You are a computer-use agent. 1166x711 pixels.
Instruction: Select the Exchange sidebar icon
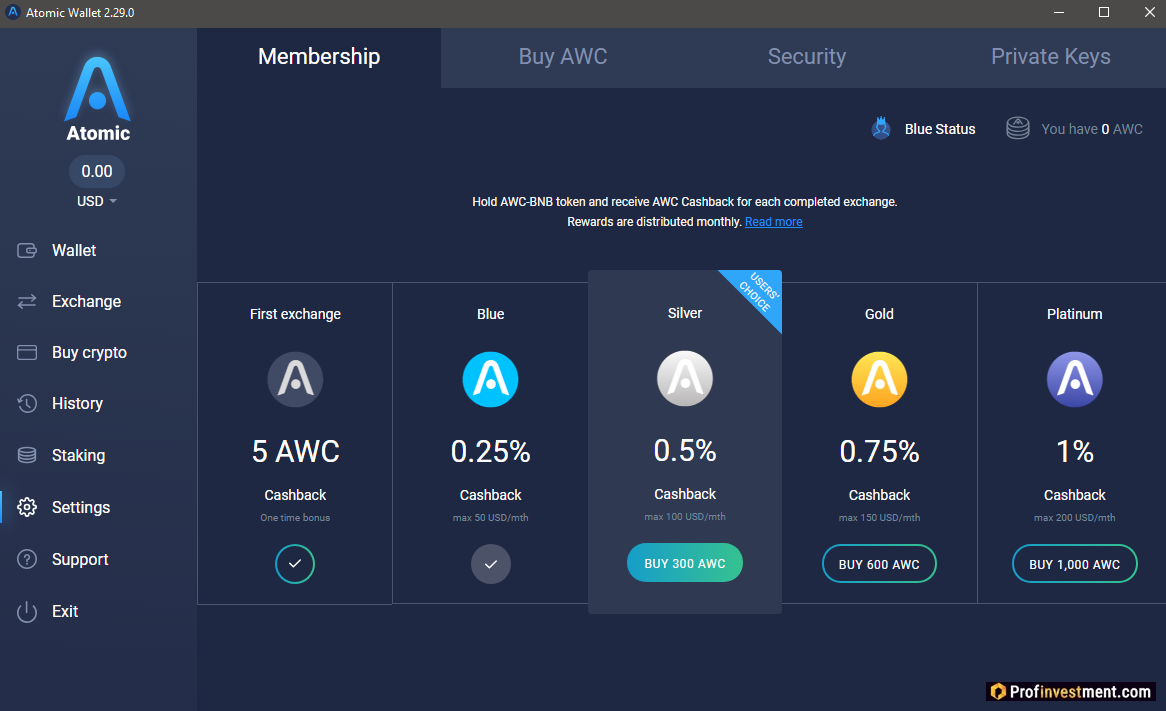click(x=28, y=301)
